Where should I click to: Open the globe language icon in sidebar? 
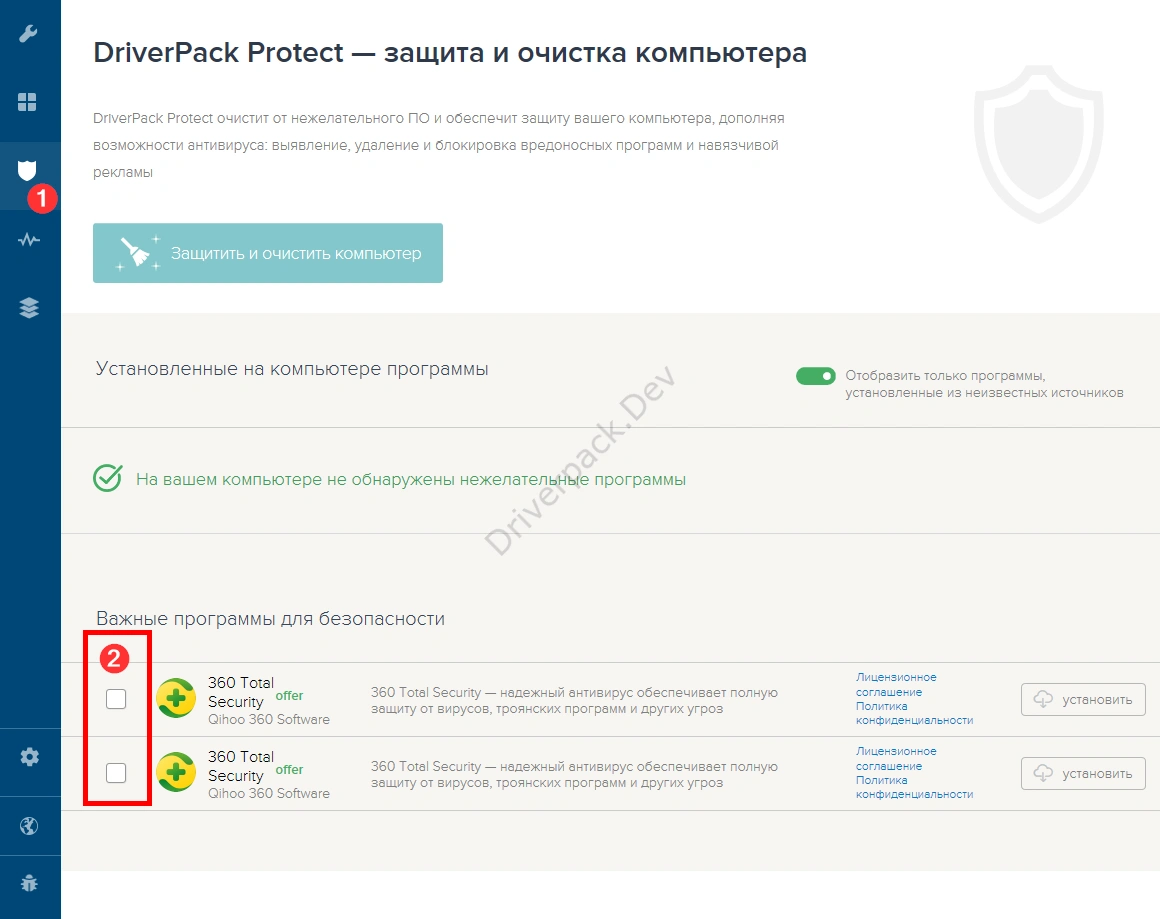[29, 826]
